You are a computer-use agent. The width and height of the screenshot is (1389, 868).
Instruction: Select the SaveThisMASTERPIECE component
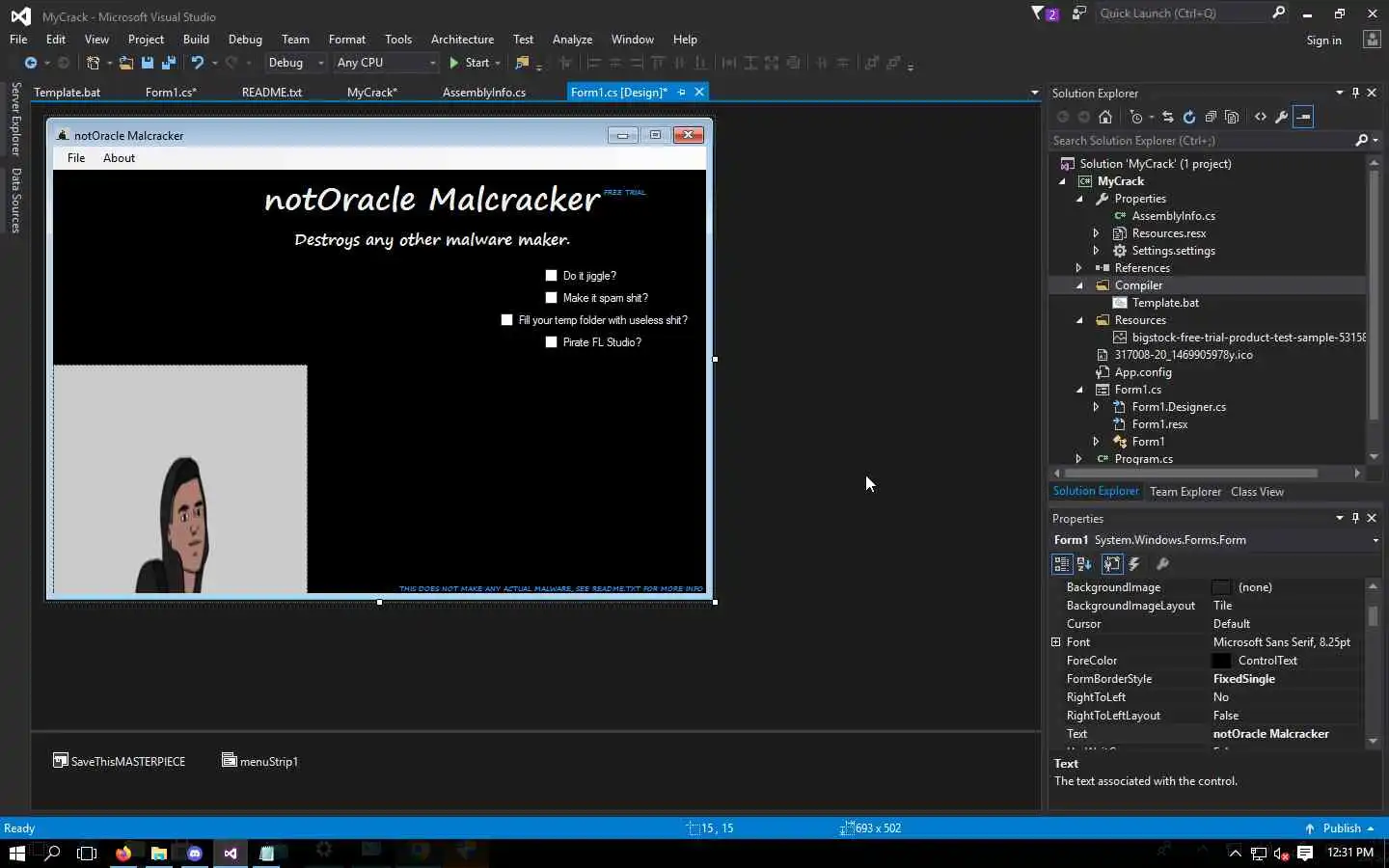120,761
